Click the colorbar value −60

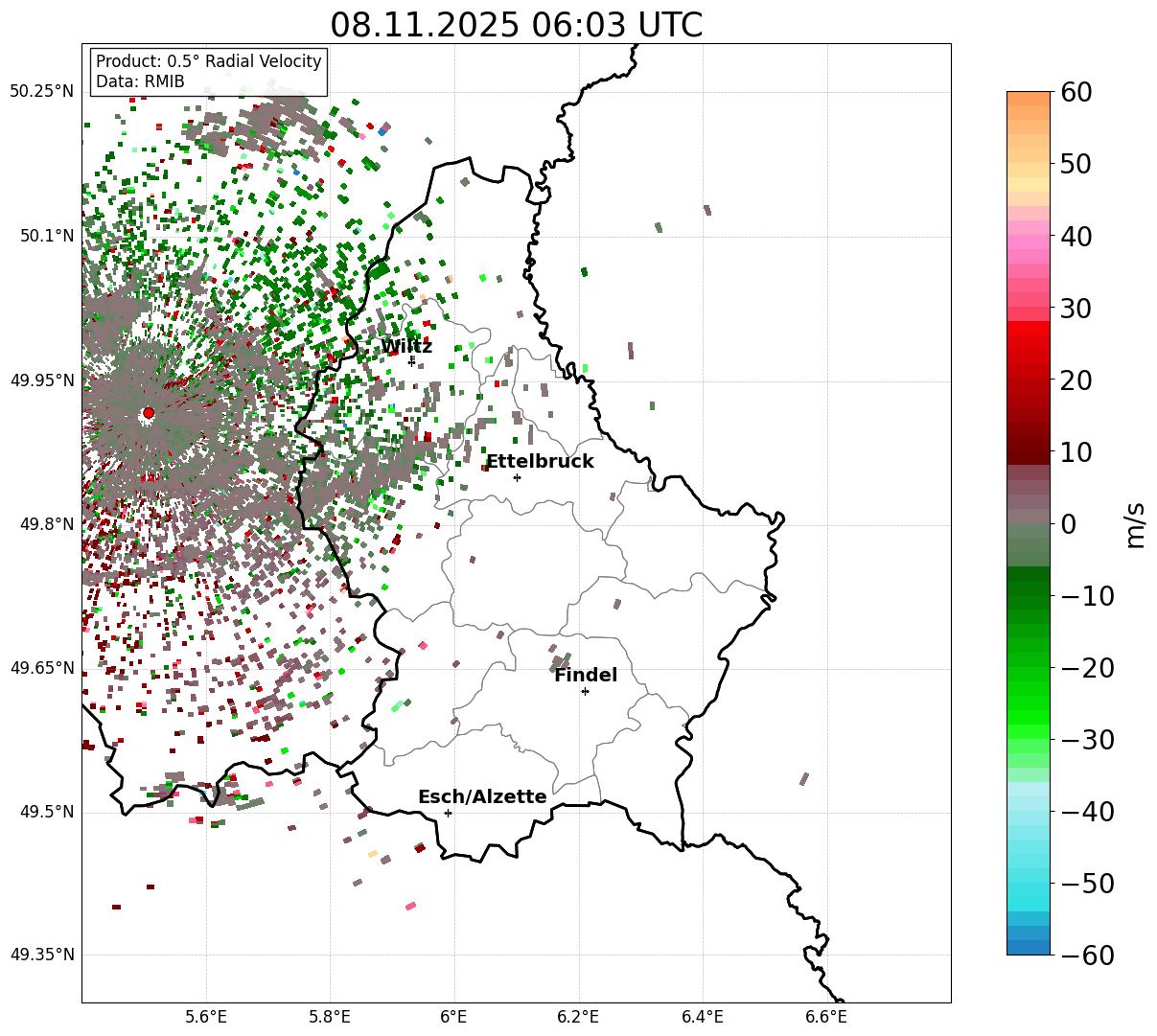click(x=1087, y=955)
